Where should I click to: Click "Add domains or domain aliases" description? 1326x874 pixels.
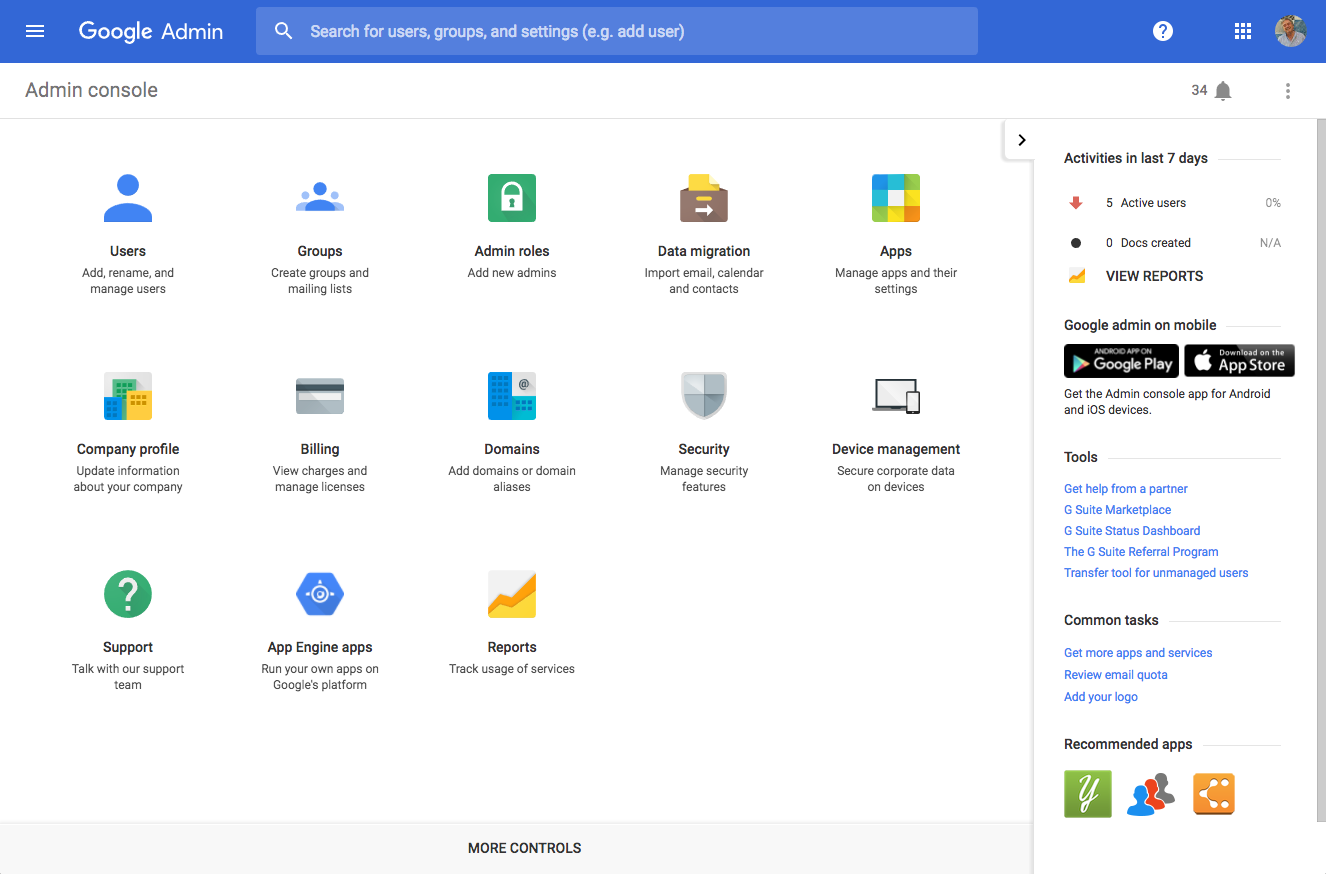tap(512, 479)
